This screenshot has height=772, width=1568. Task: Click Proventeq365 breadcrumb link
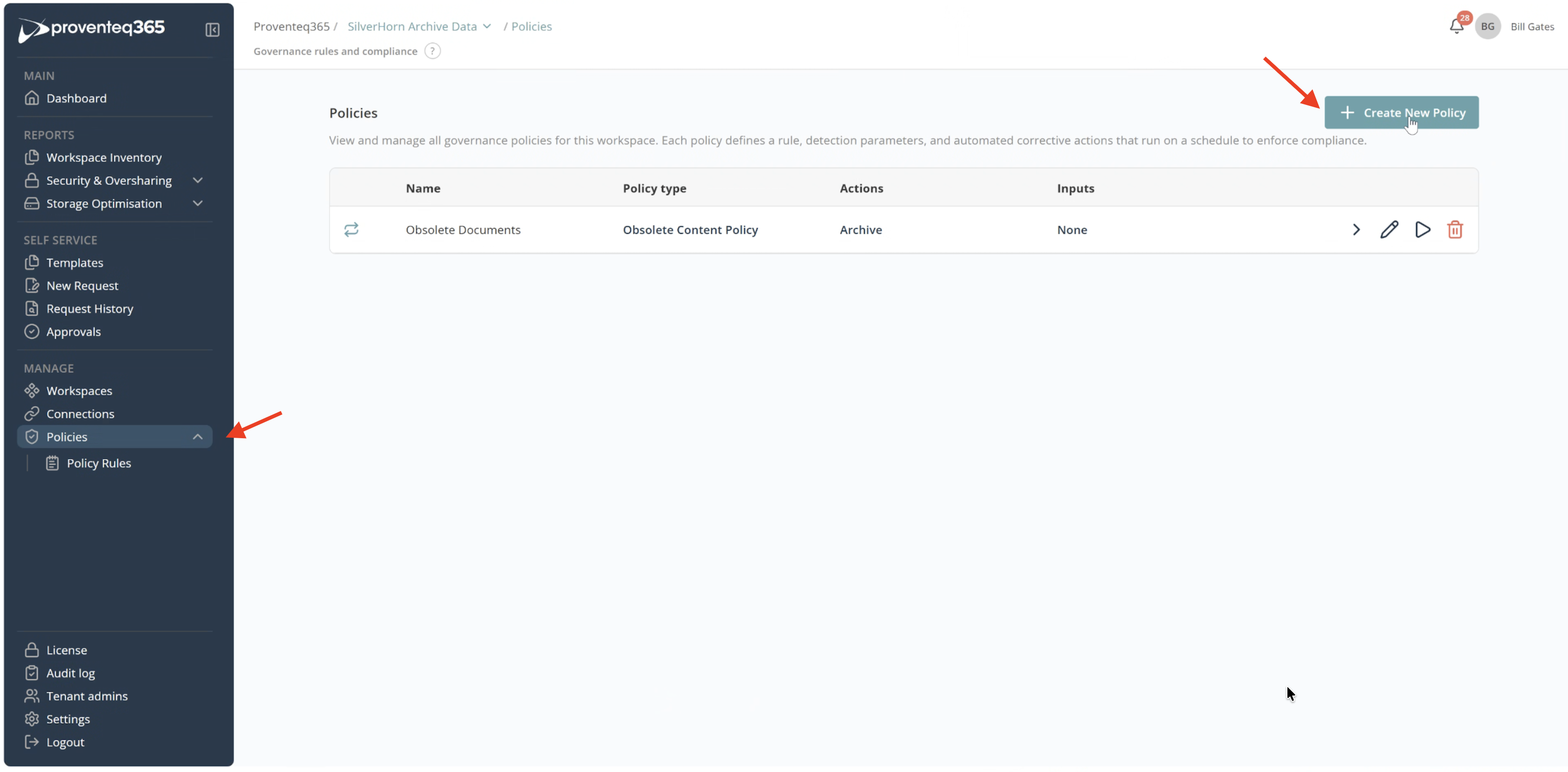pyautogui.click(x=292, y=26)
